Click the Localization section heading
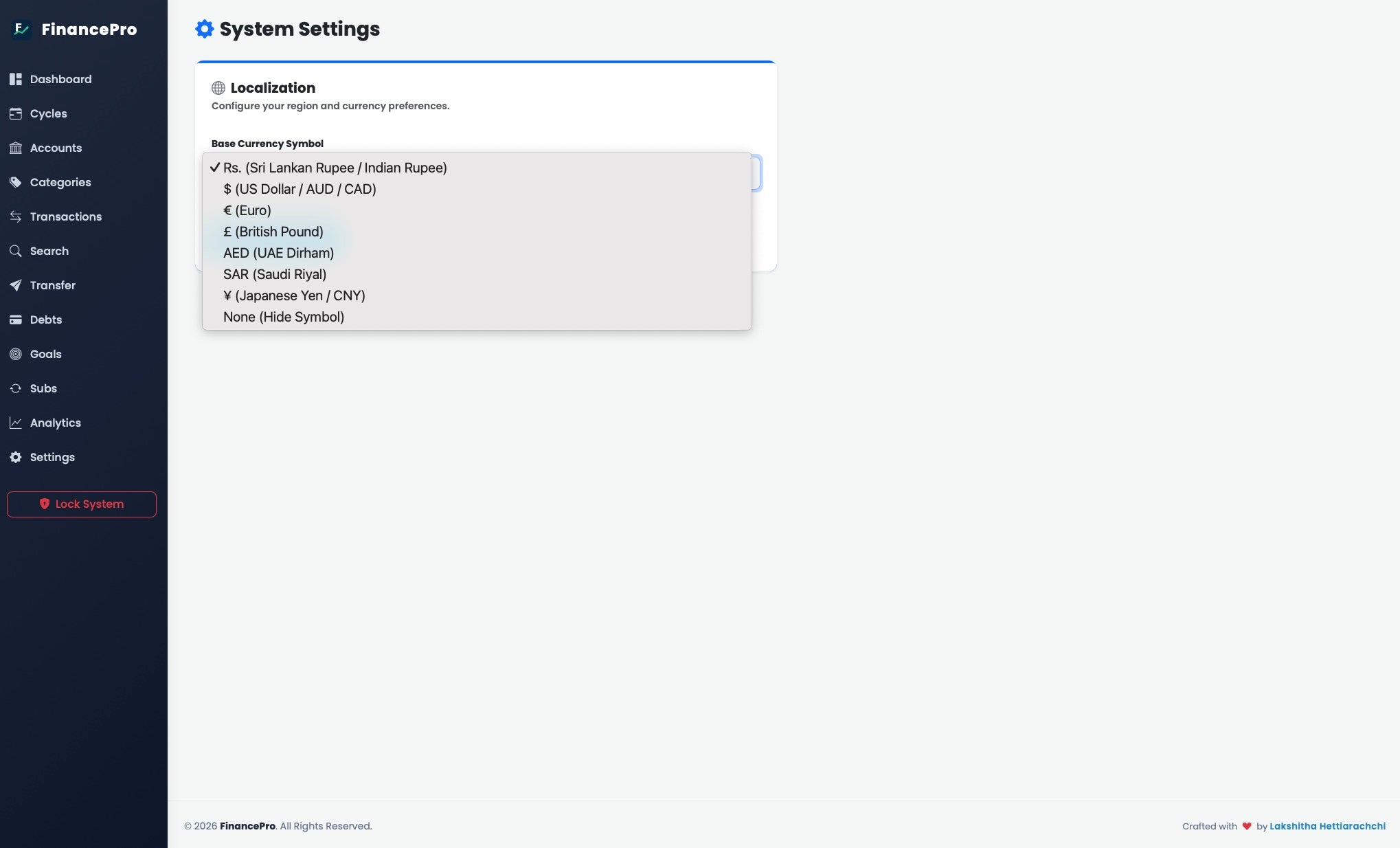 (x=273, y=88)
